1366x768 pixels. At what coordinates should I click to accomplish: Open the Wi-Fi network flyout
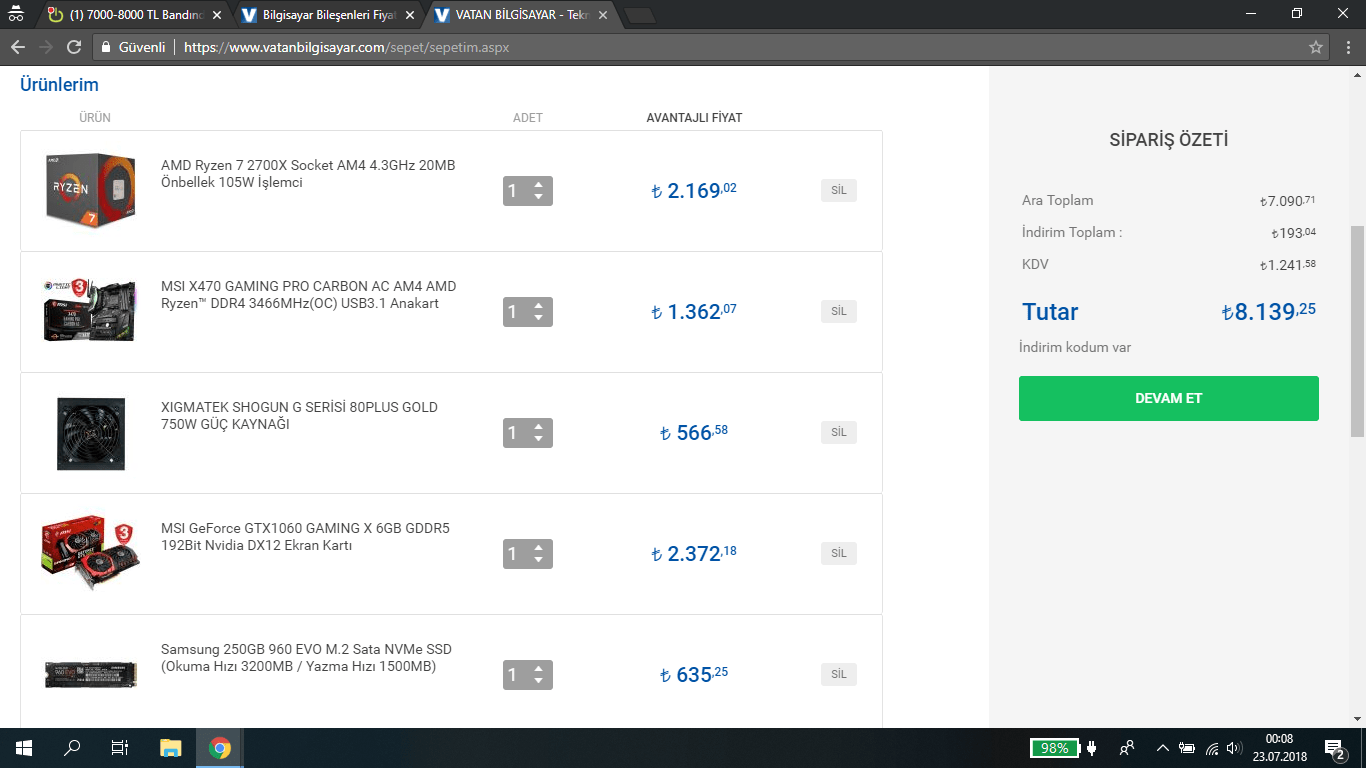click(1212, 748)
